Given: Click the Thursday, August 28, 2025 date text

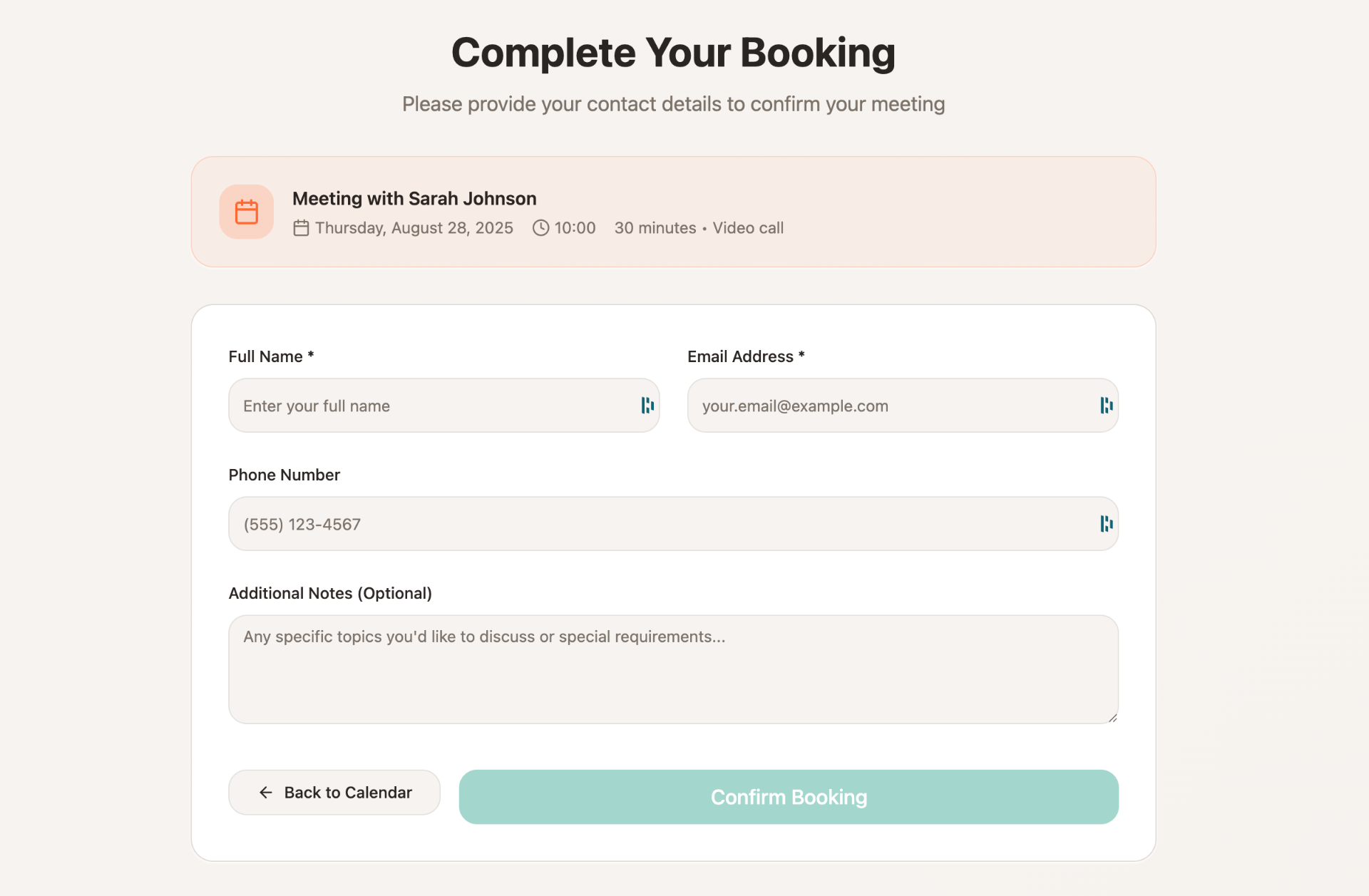Looking at the screenshot, I should 414,228.
